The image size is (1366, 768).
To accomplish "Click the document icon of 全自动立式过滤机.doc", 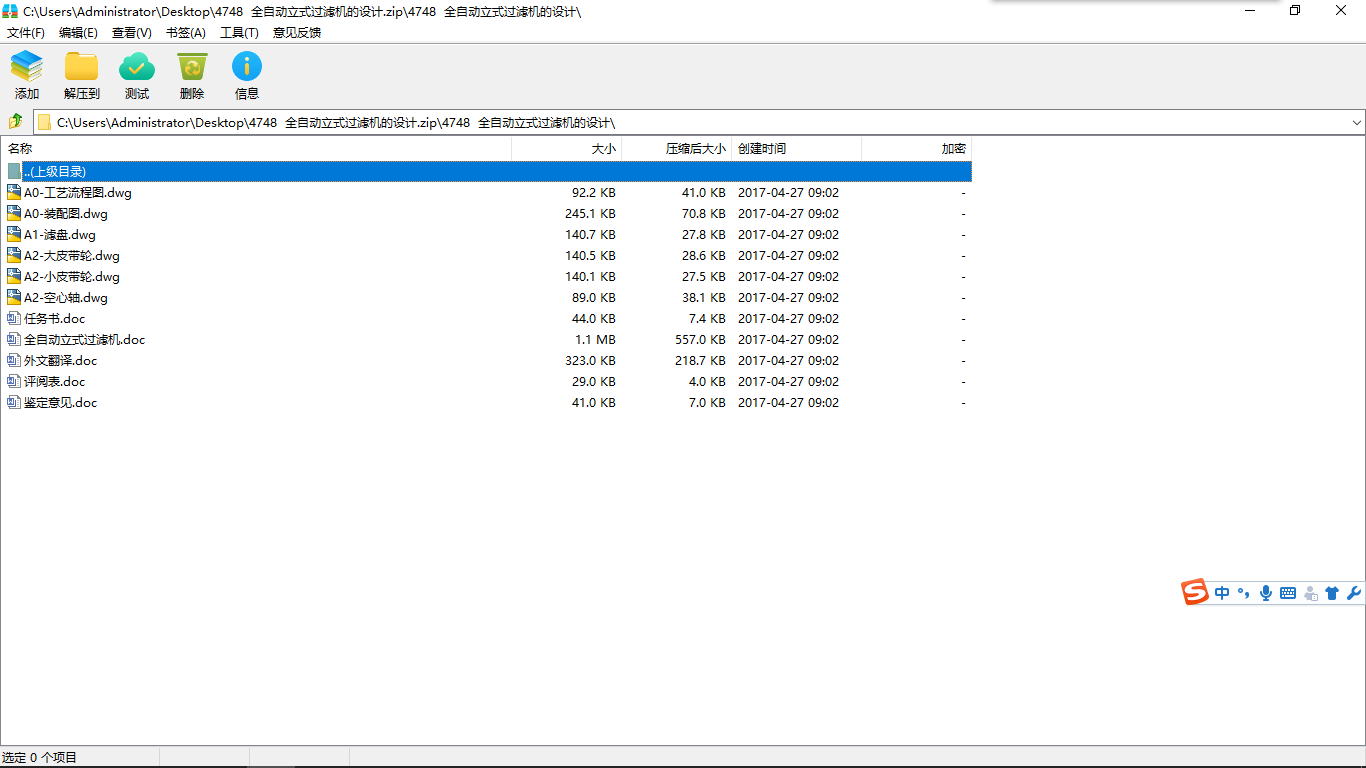I will (x=14, y=339).
